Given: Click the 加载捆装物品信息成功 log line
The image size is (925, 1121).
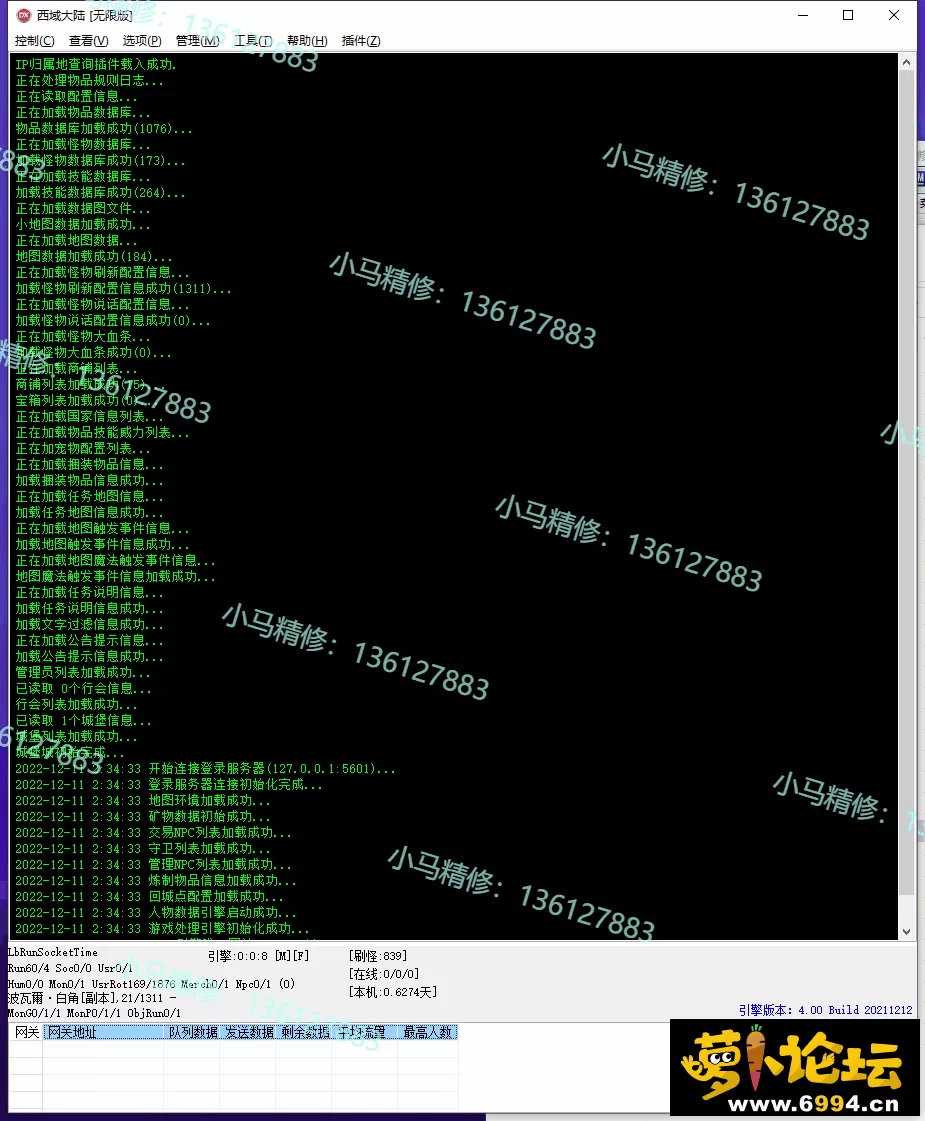Looking at the screenshot, I should tap(89, 480).
